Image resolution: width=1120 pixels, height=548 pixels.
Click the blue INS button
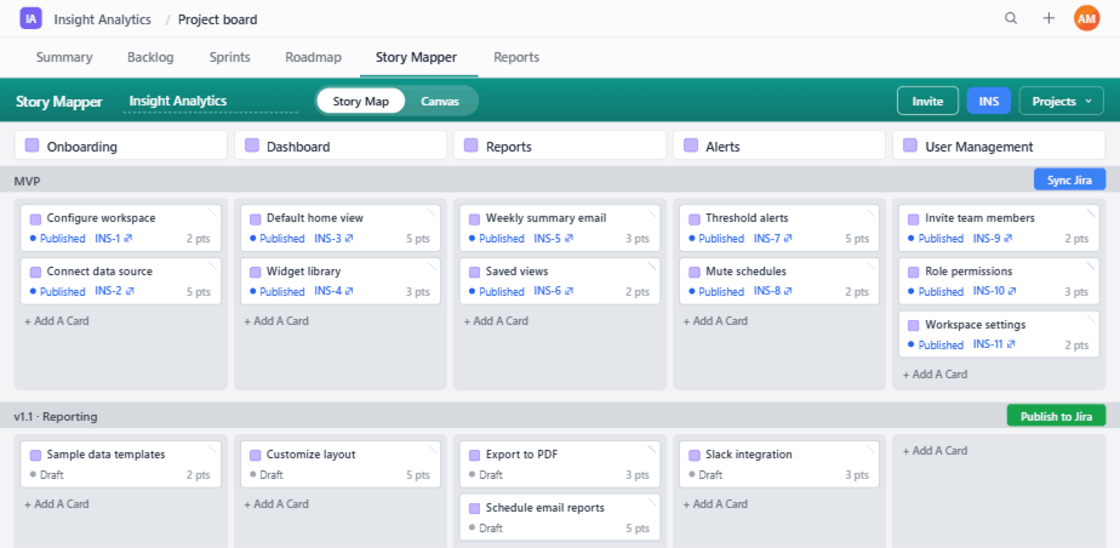989,101
